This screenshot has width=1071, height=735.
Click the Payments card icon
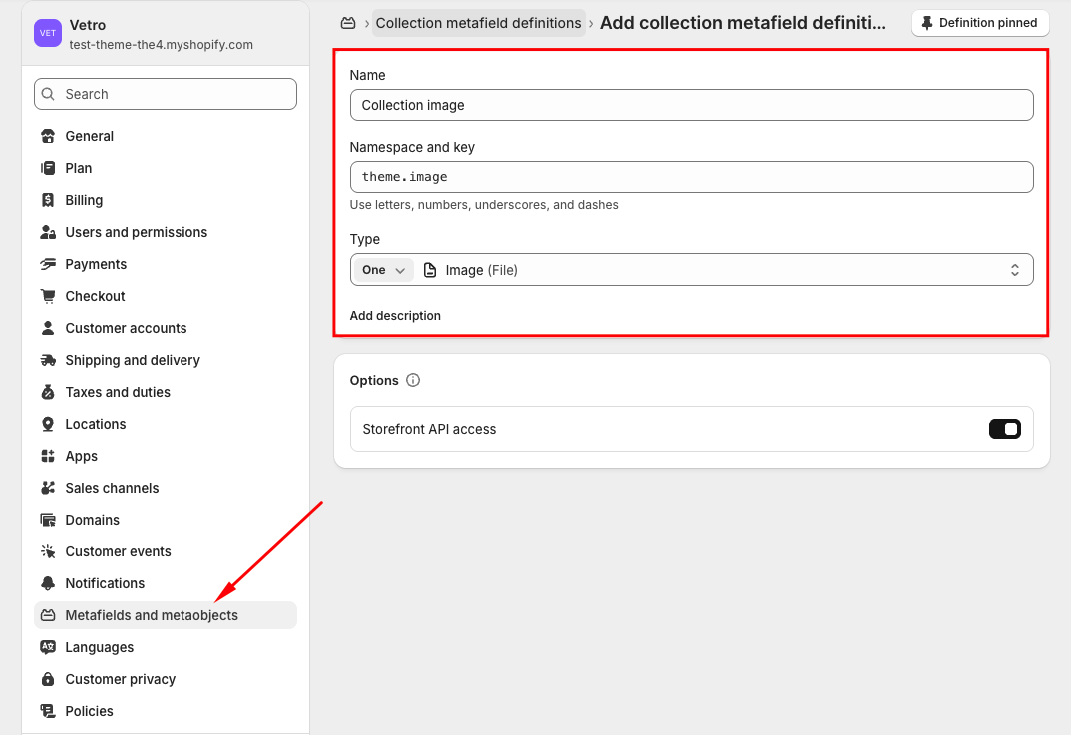(48, 264)
